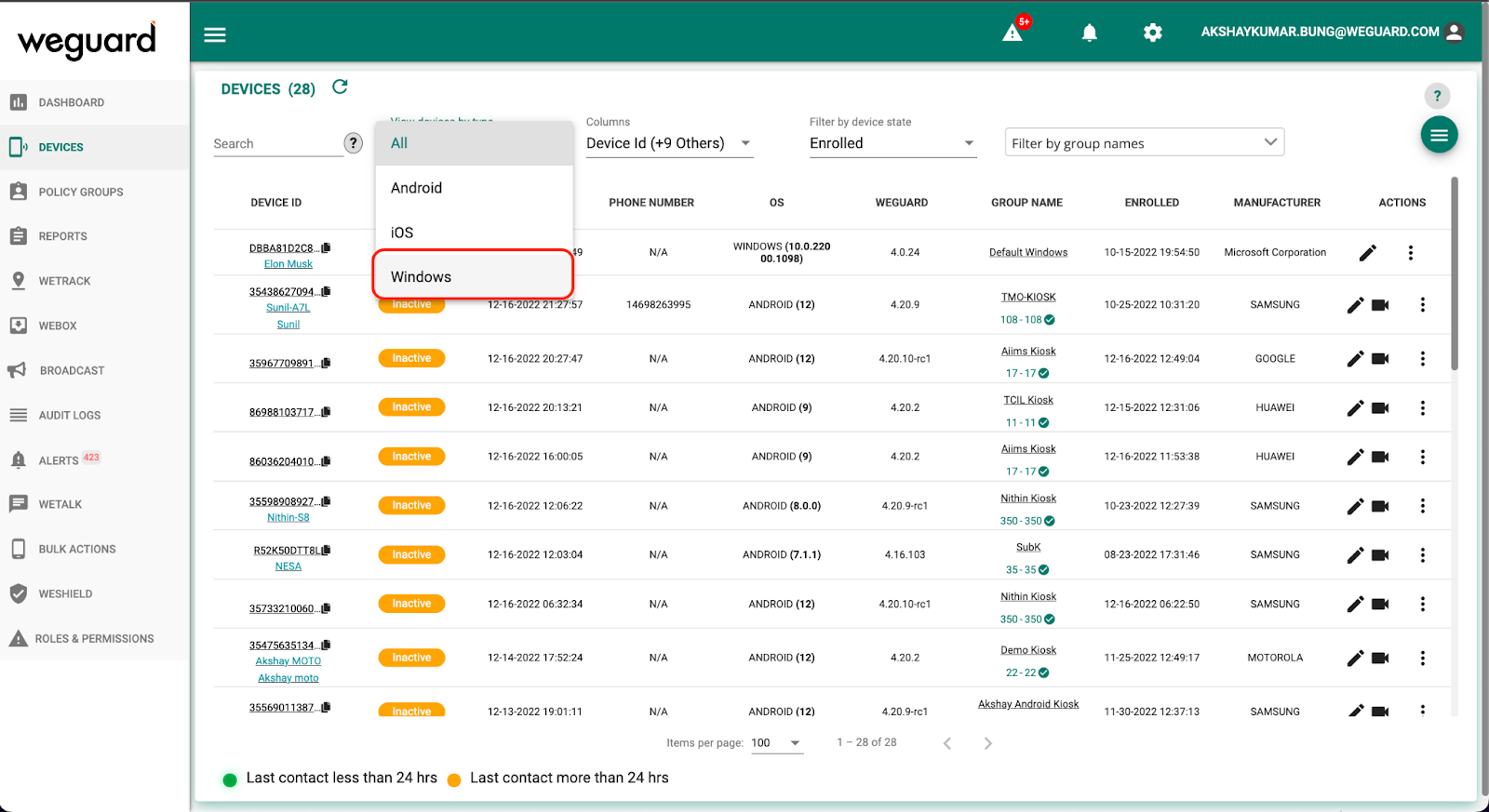The image size is (1489, 812).
Task: Open WeTalk in sidebar
Action: click(95, 504)
